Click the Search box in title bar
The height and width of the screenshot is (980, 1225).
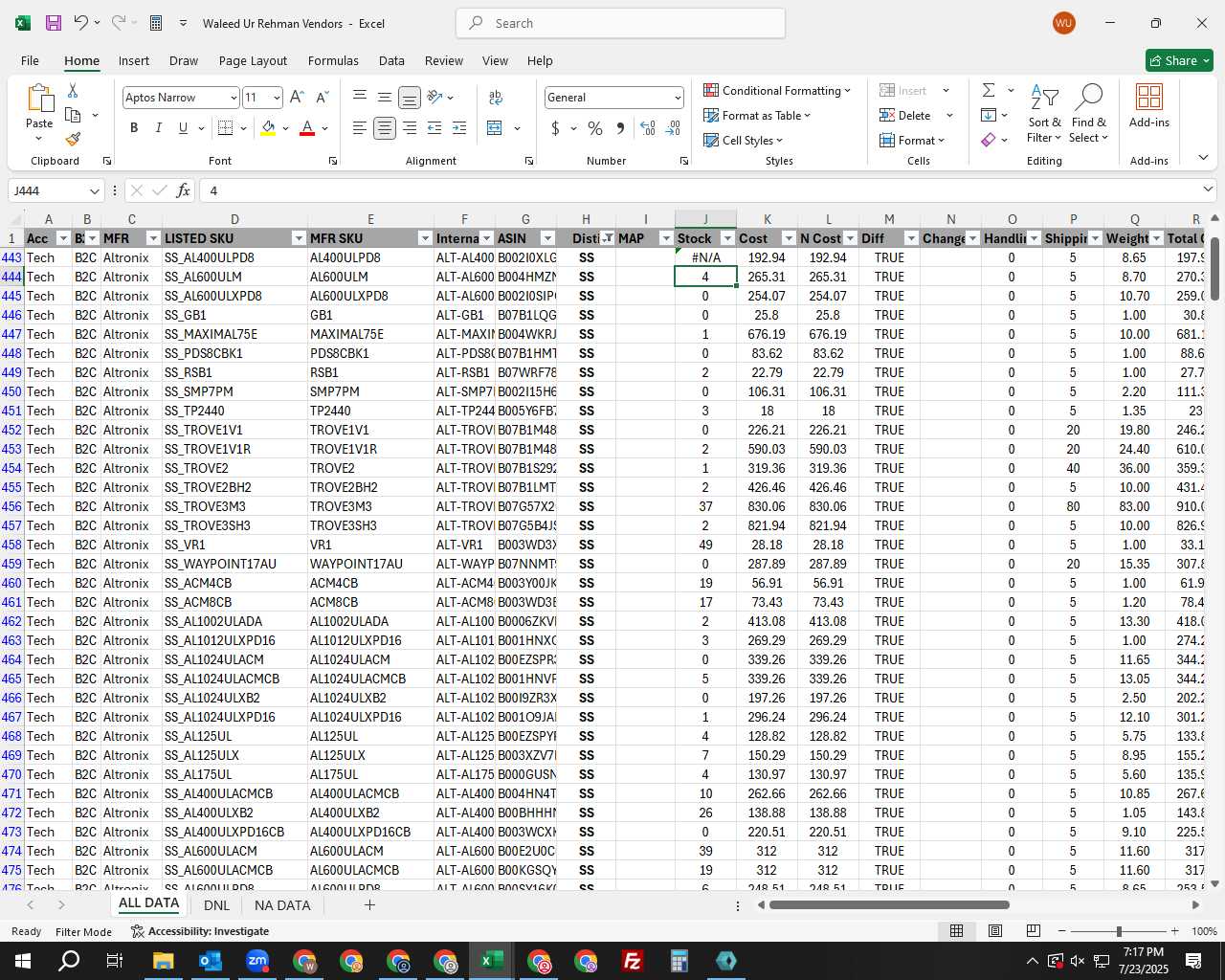(620, 23)
